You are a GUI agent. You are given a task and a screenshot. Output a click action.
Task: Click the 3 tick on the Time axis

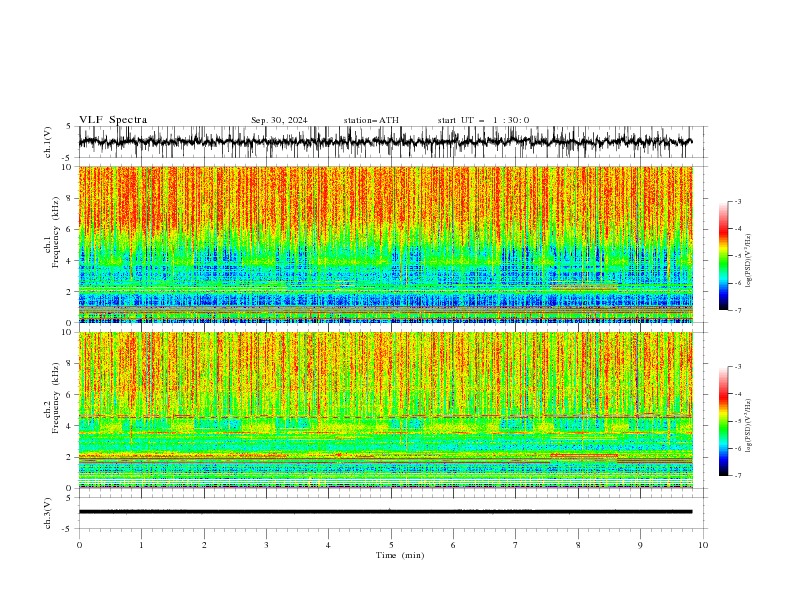tap(266, 545)
